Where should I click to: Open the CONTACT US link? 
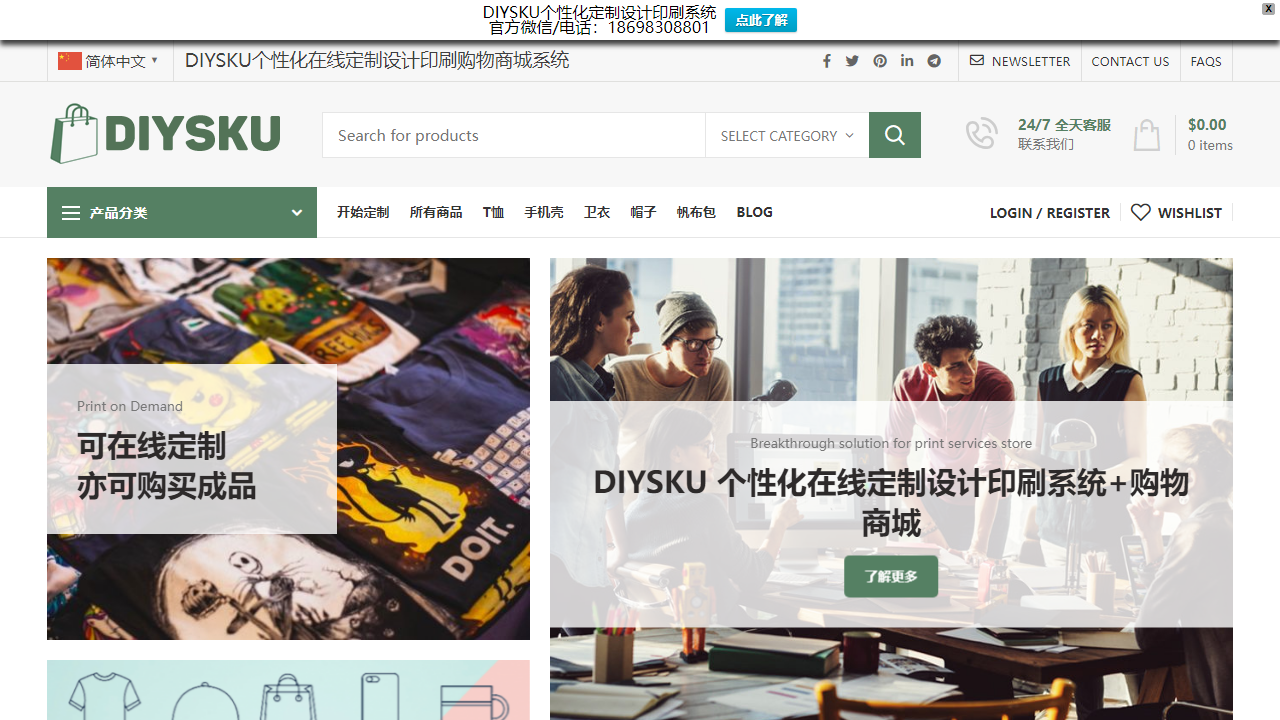click(x=1130, y=61)
